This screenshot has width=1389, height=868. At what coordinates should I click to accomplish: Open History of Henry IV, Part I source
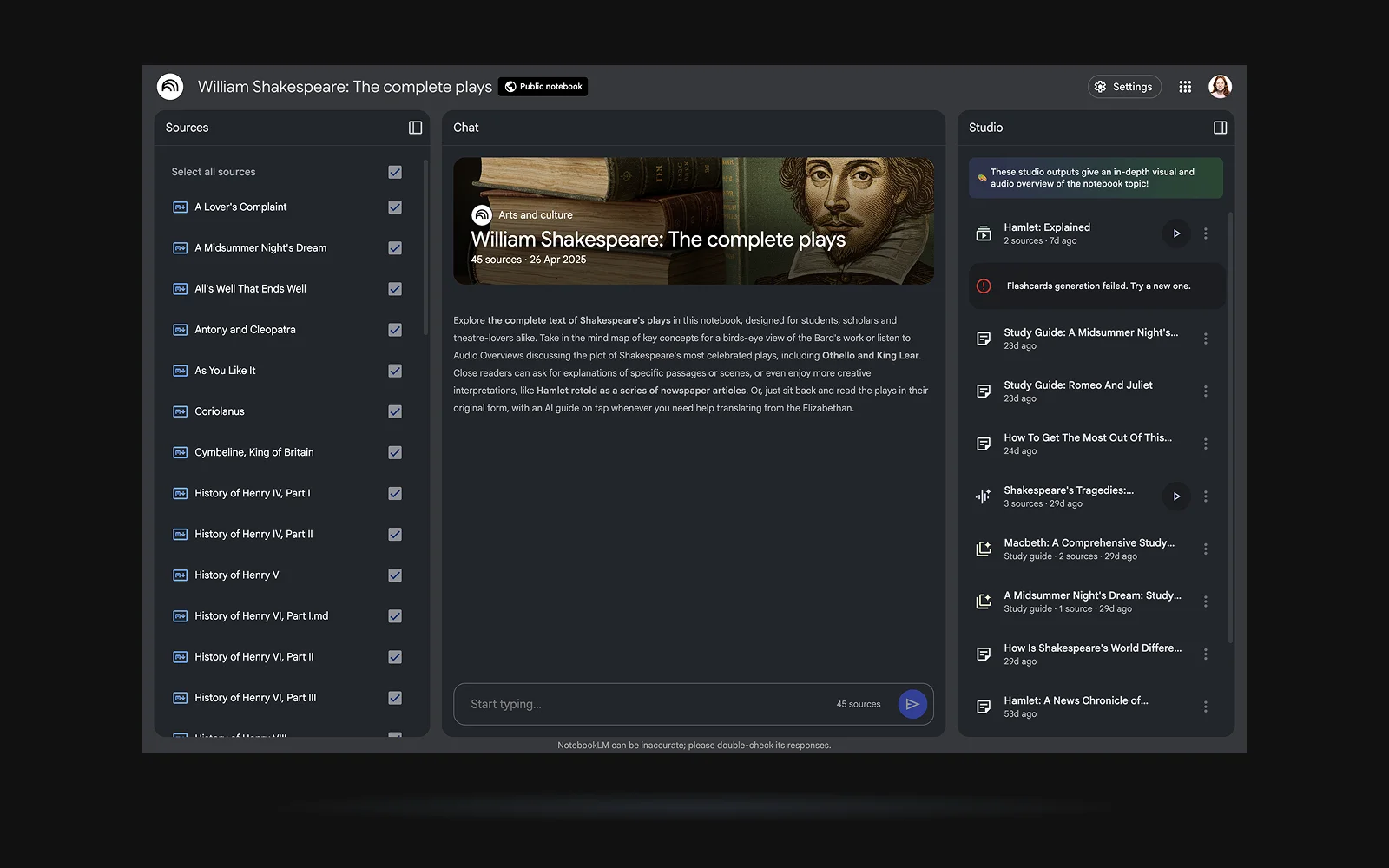pos(252,493)
